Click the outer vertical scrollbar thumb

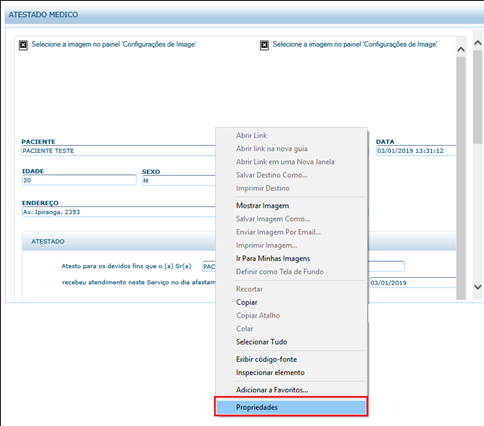coord(478,97)
